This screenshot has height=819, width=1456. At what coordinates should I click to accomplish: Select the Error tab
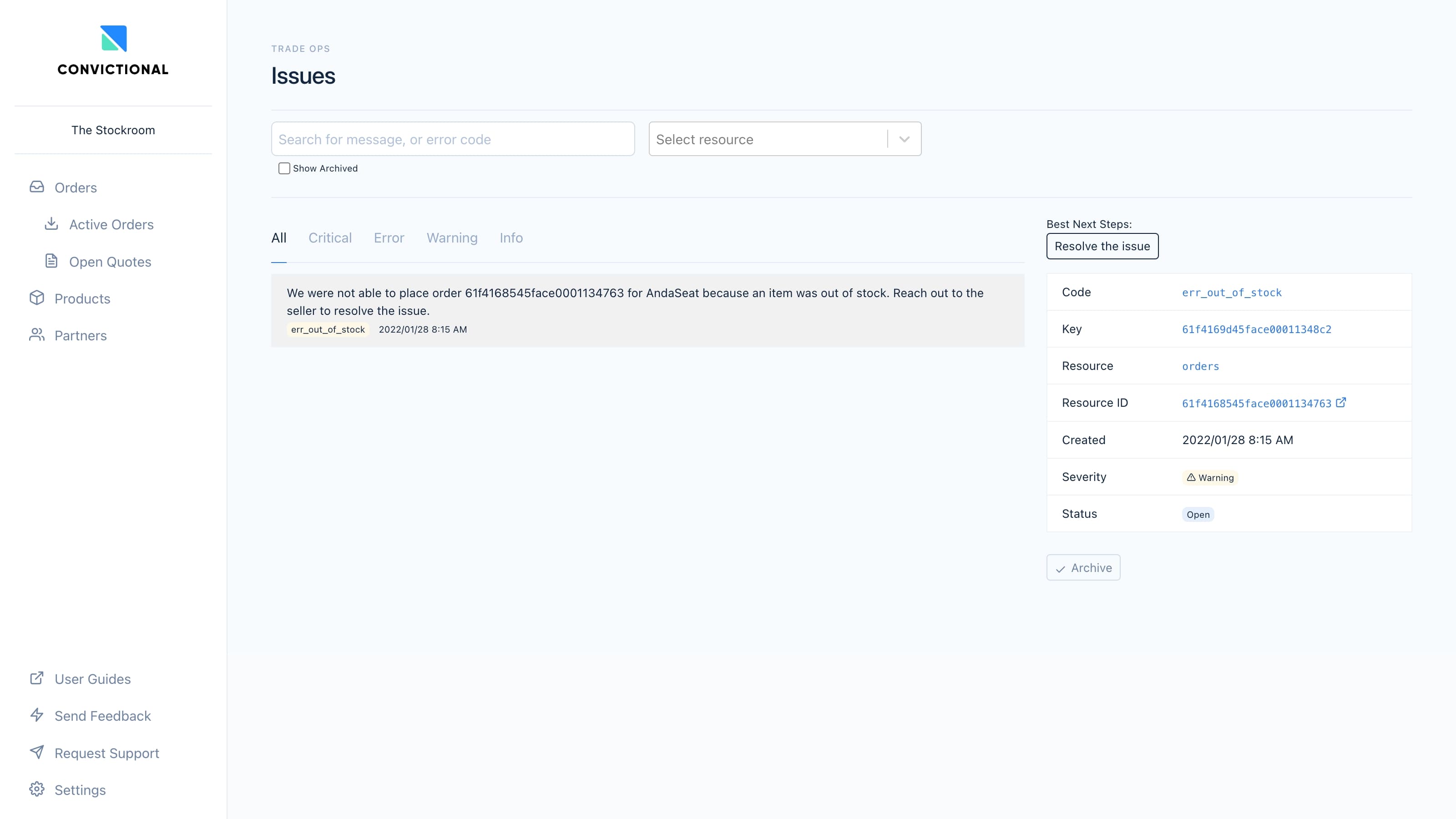389,238
